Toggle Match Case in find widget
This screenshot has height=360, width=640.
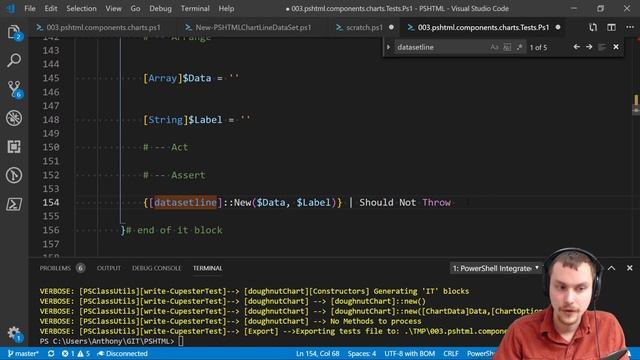[x=494, y=47]
